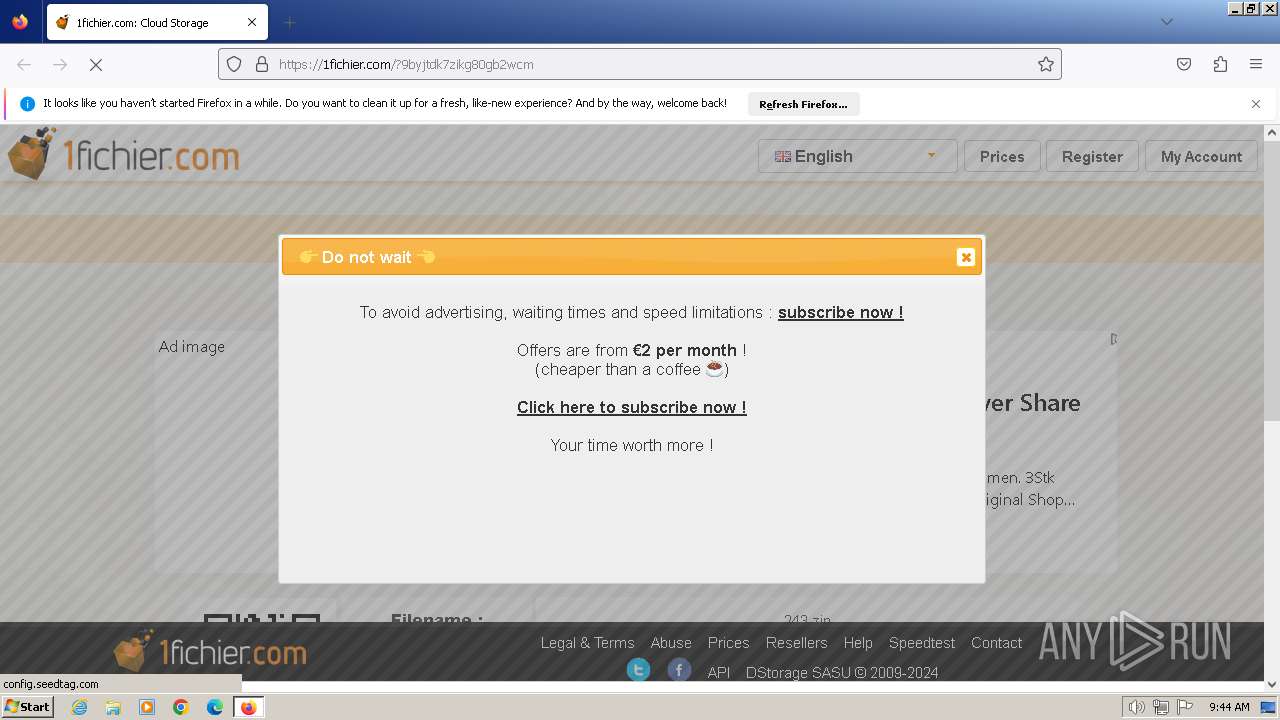Viewport: 1280px width, 720px height.
Task: Go back to previous page
Action: pos(24,64)
